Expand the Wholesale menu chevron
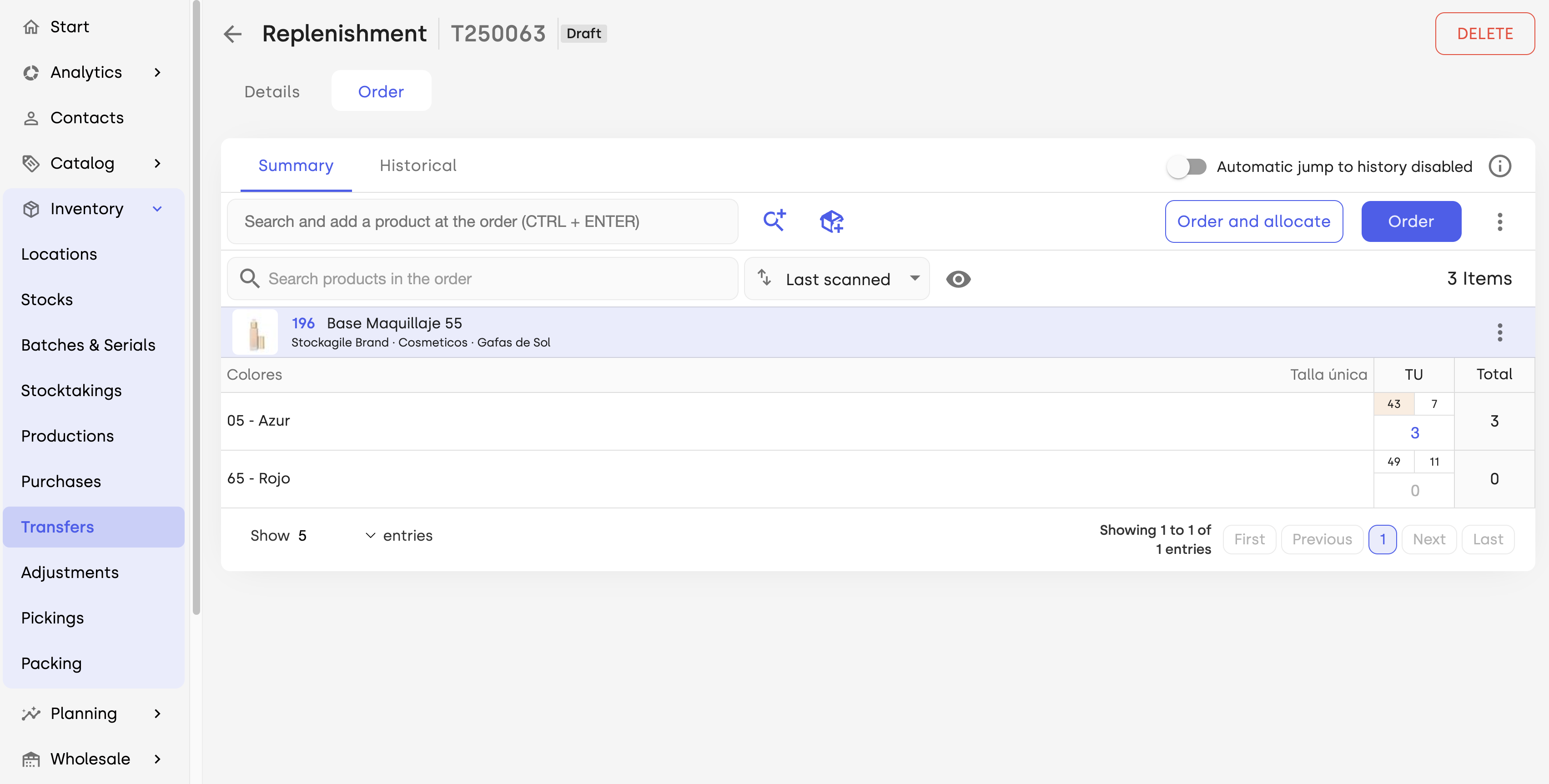This screenshot has width=1549, height=784. [x=157, y=759]
